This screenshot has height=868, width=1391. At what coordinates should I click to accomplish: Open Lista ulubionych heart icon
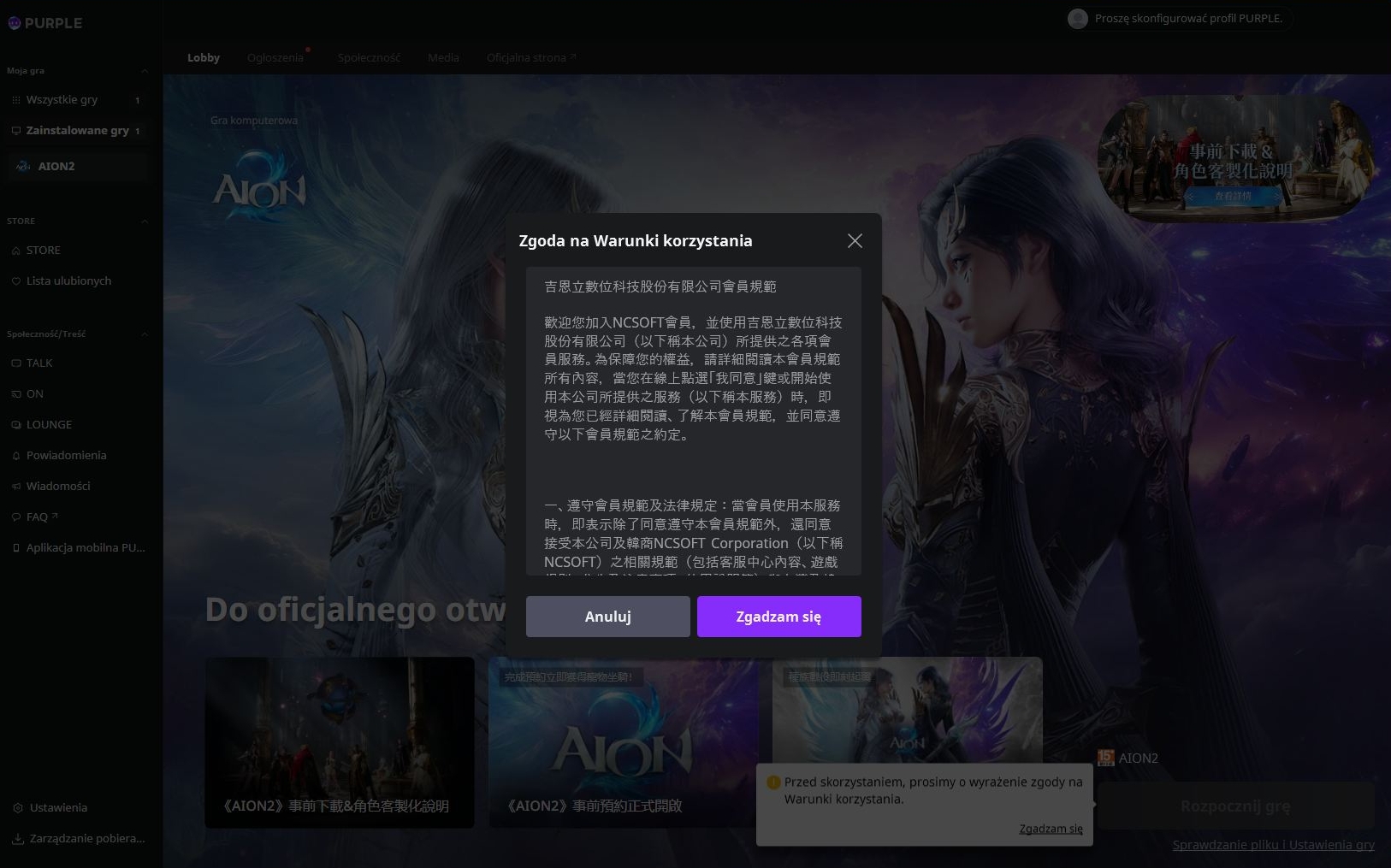coord(15,281)
